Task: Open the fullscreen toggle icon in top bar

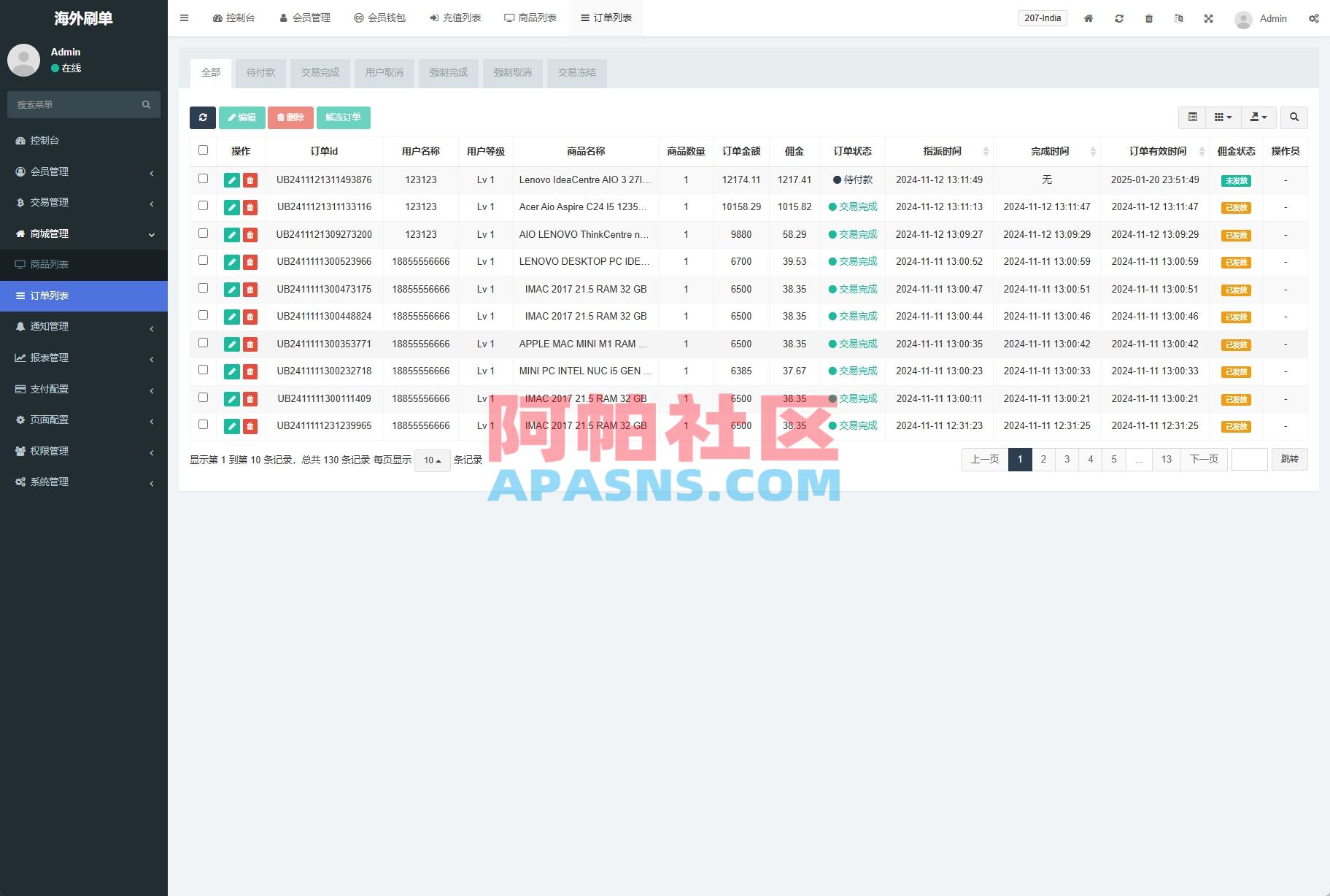Action: pos(1210,18)
